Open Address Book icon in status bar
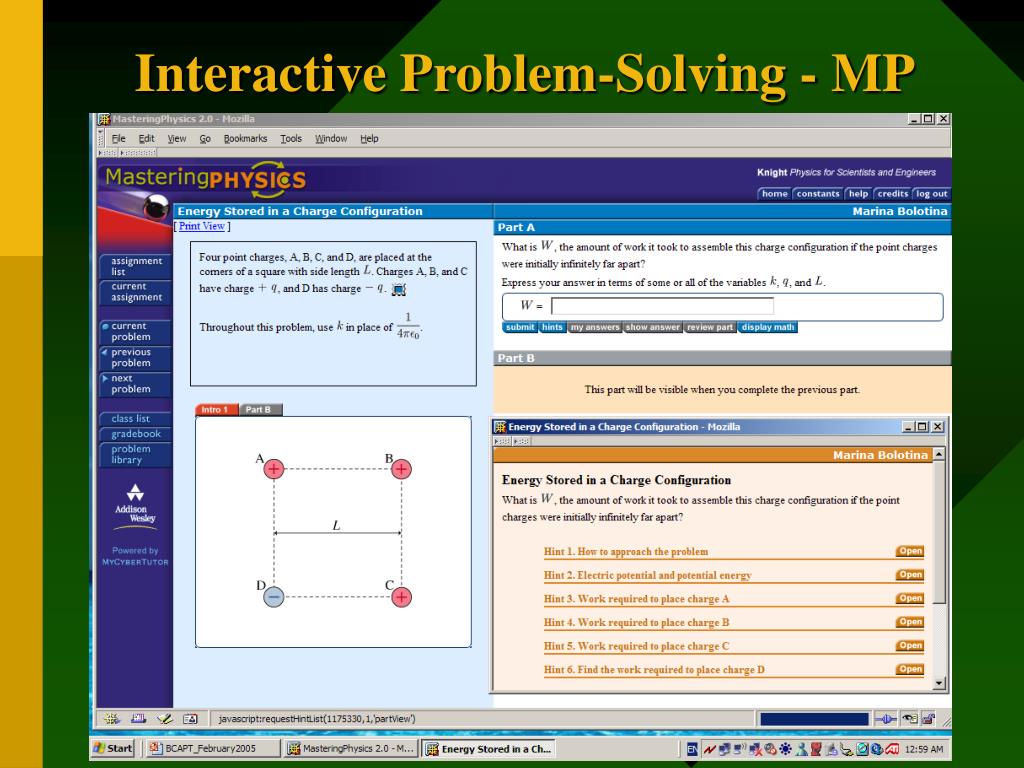This screenshot has height=768, width=1024. click(190, 719)
